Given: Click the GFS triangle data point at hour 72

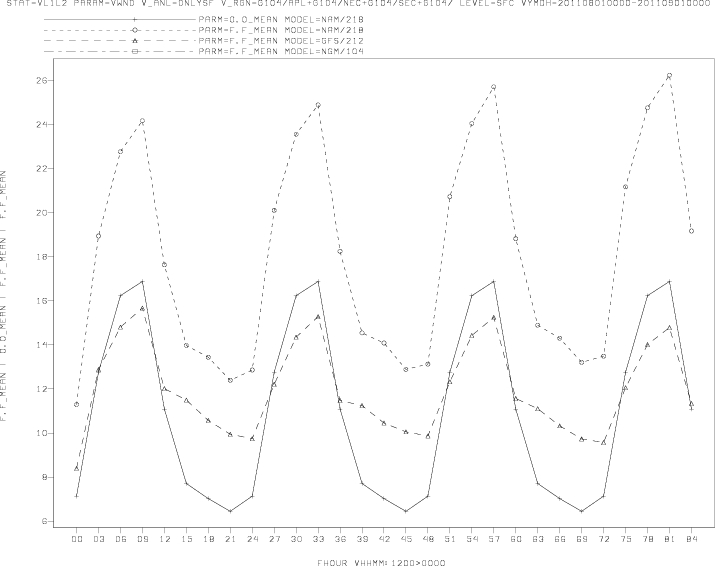Looking at the screenshot, I should (x=603, y=442).
